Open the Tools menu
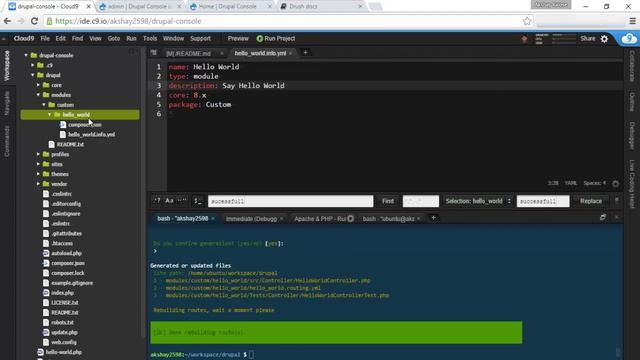640x360 pixels. tap(150, 38)
